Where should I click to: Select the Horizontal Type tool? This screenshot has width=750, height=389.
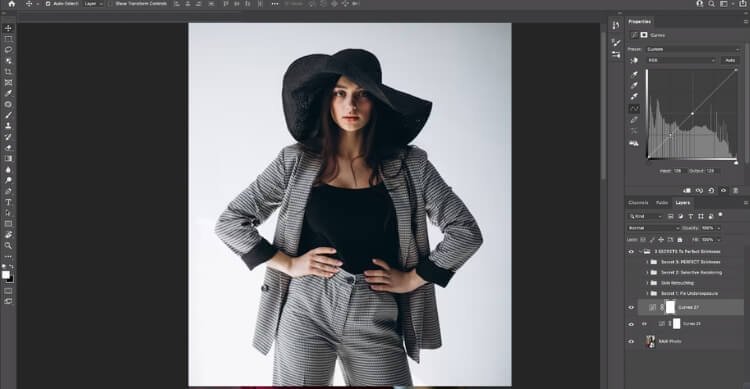coord(8,202)
